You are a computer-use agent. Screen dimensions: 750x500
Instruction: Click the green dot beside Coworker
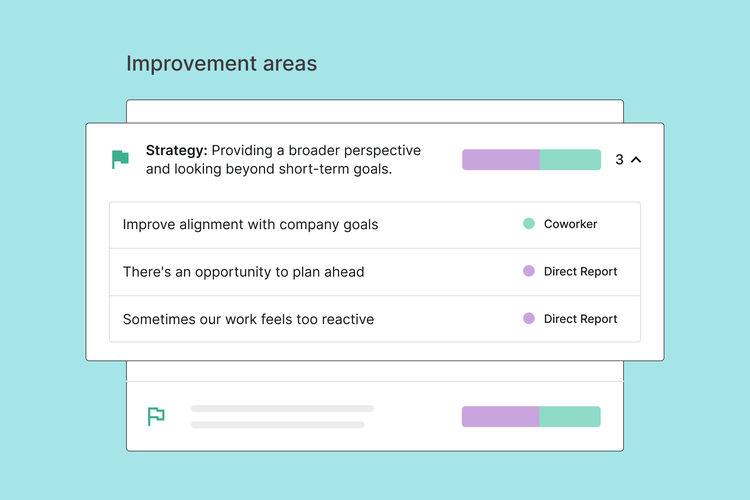coord(529,224)
